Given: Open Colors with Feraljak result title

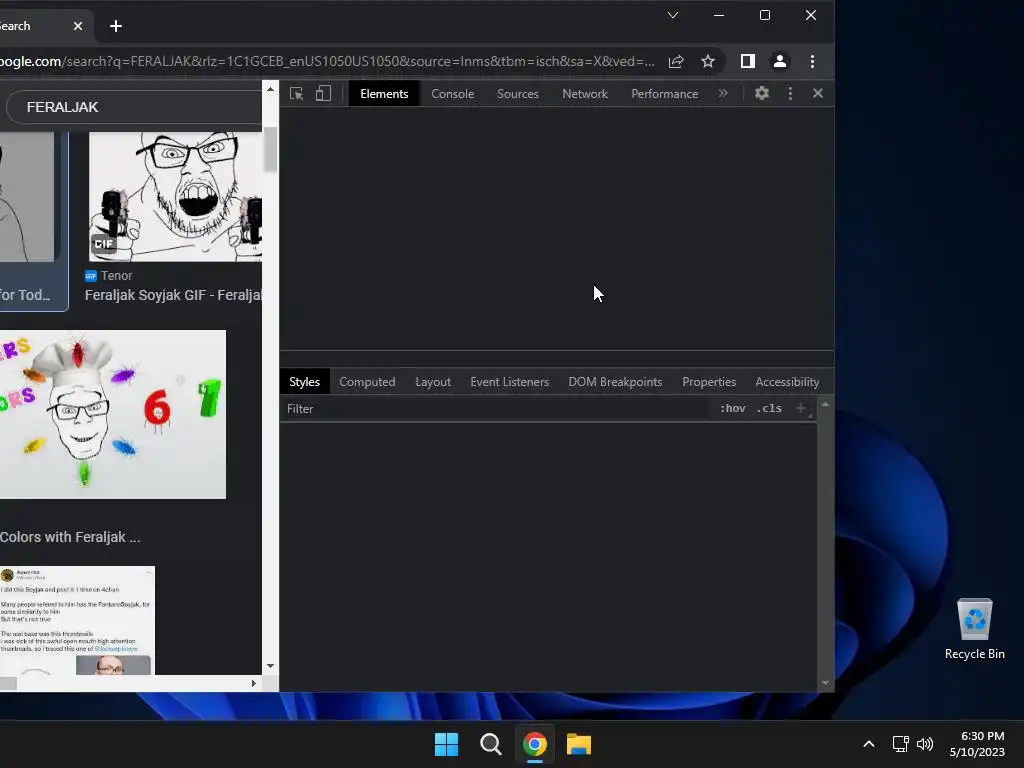Looking at the screenshot, I should point(70,537).
